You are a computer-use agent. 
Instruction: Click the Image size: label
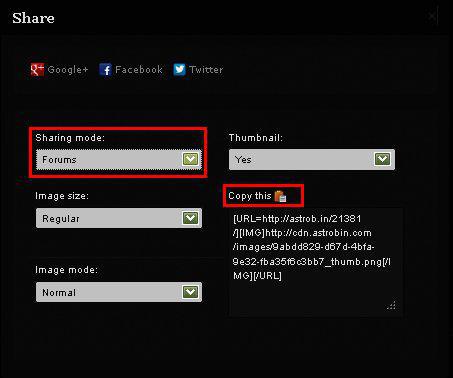[x=62, y=196]
